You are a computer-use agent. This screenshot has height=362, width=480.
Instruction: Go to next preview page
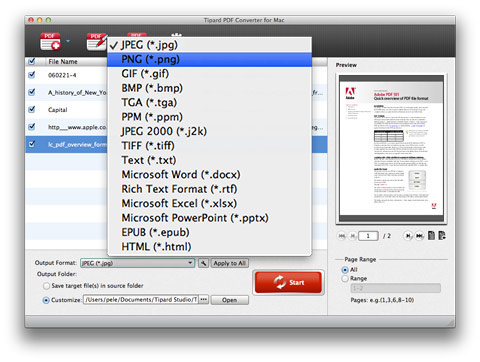tap(408, 236)
